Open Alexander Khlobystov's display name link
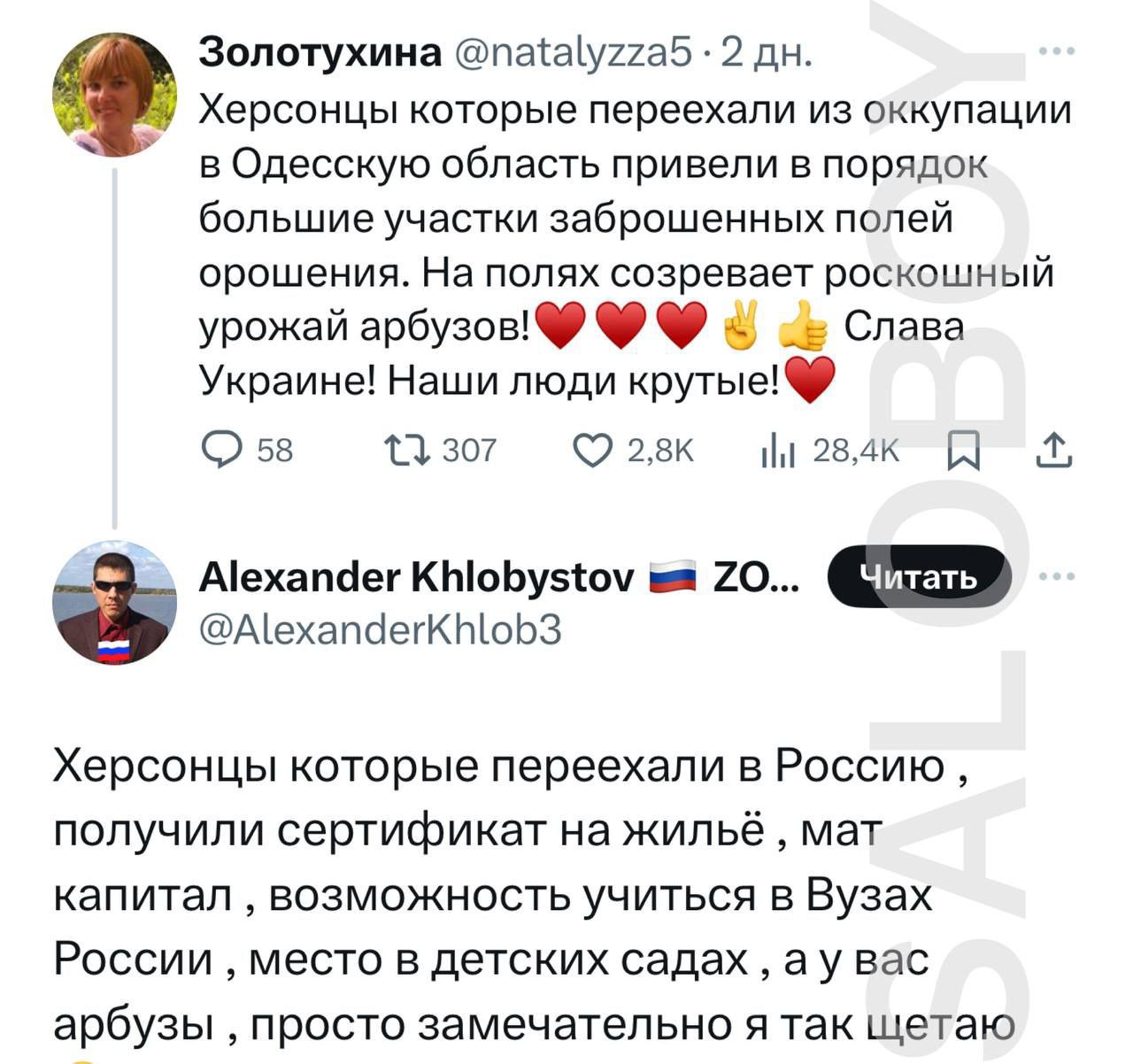Screen dimensions: 1133x1064 click(416, 578)
